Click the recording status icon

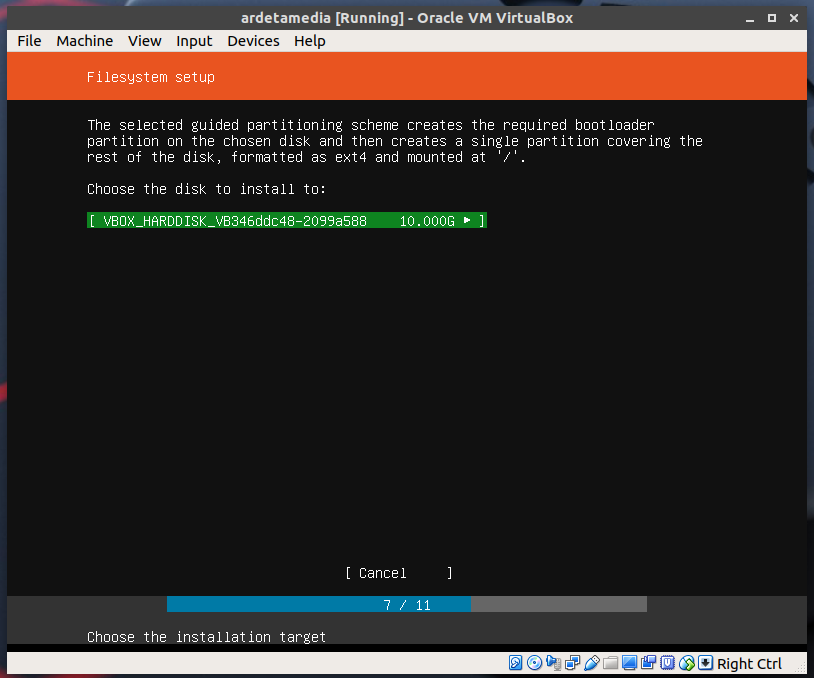[x=649, y=663]
